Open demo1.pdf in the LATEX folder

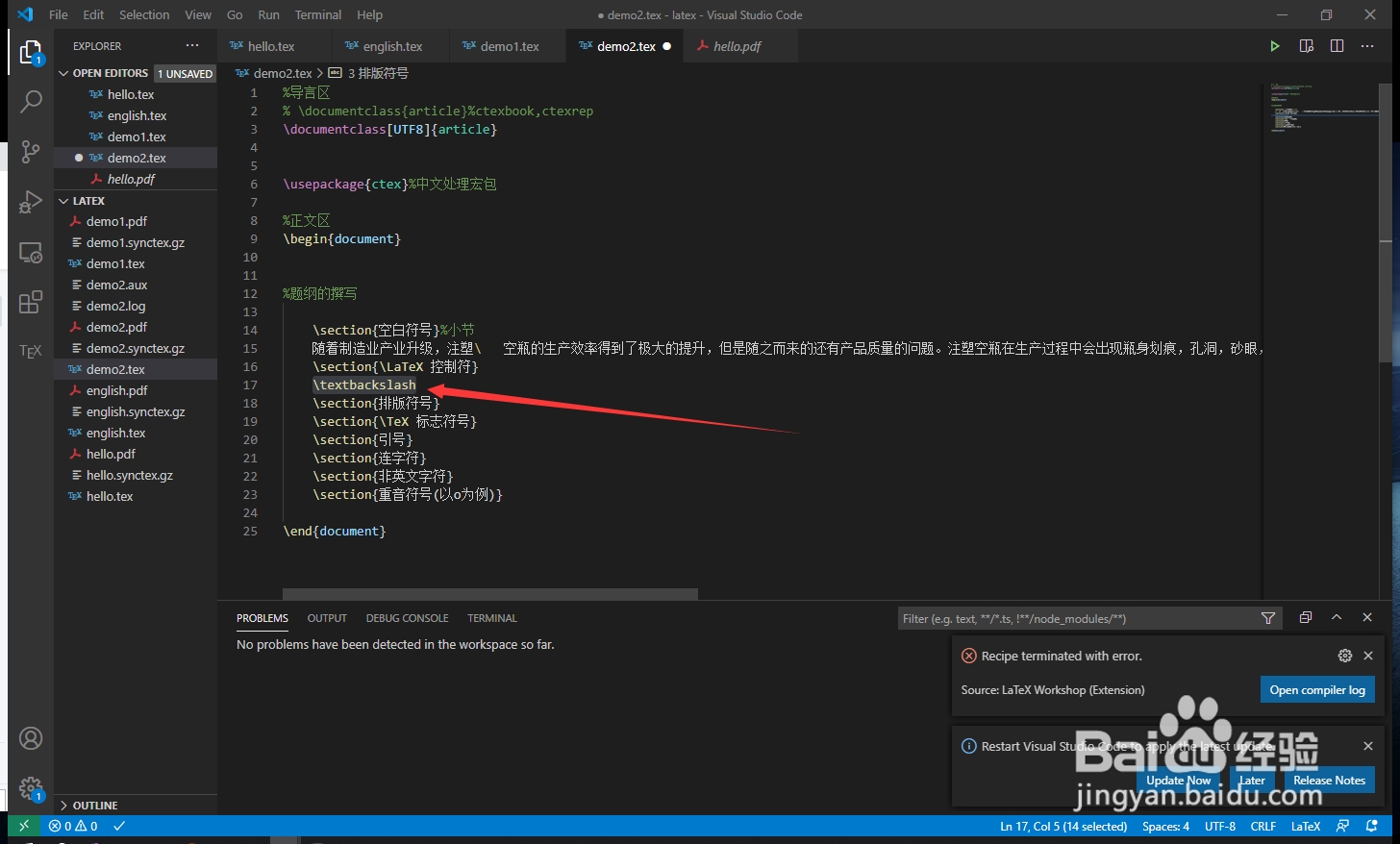coord(116,221)
